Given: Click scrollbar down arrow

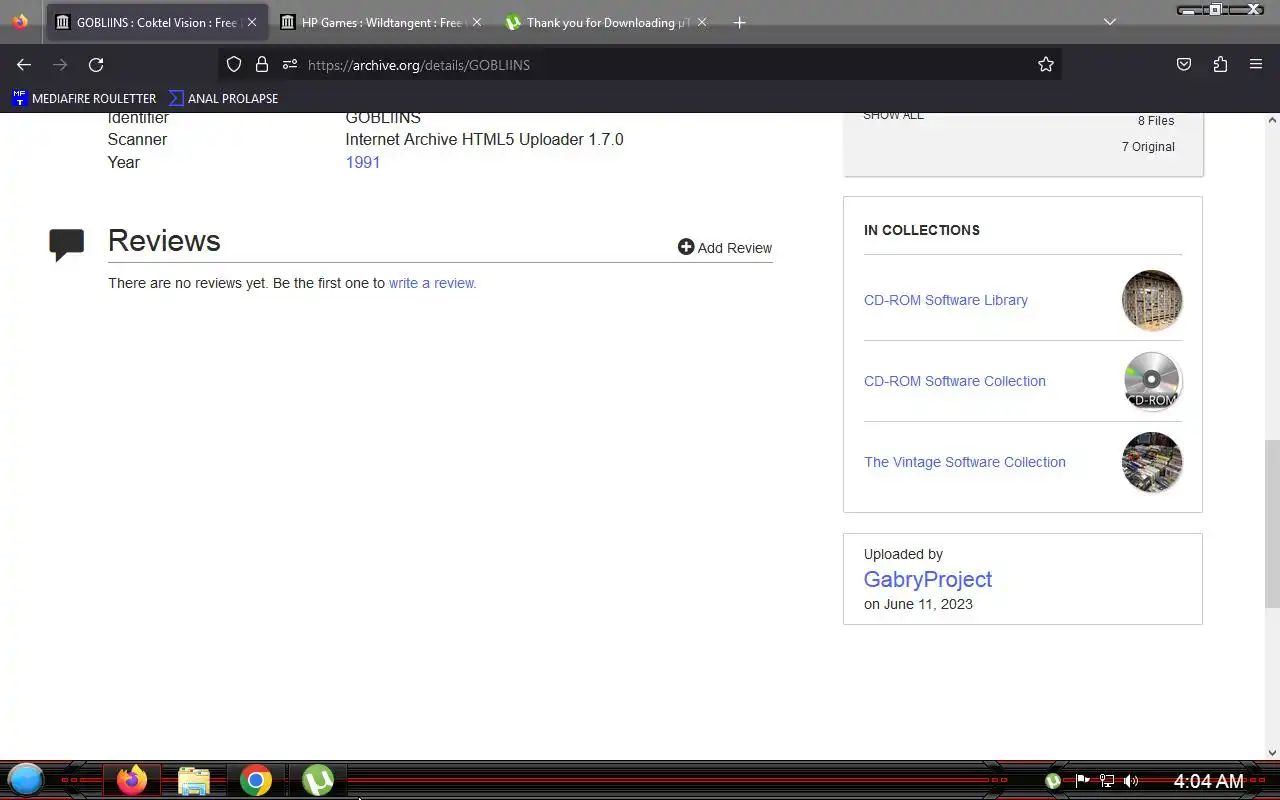Looking at the screenshot, I should pyautogui.click(x=1272, y=753).
